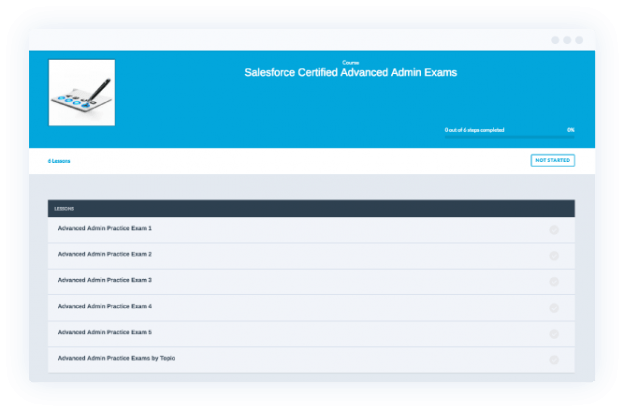Click completion check icon for Practice Exam 1
Viewport: 624px width, 411px height.
554,230
